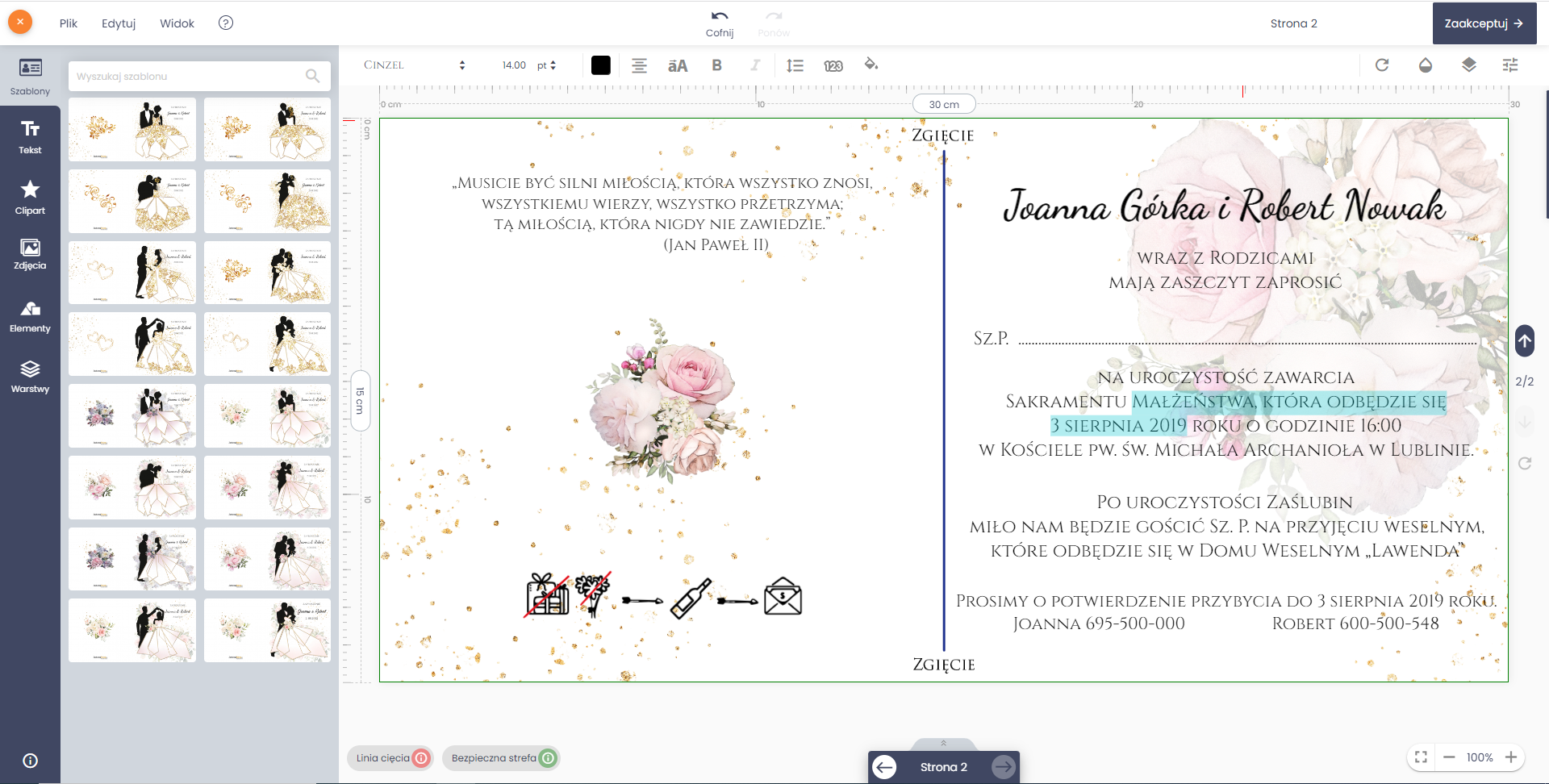Click the text alignment icon
This screenshot has height=784, width=1549.
(x=639, y=65)
